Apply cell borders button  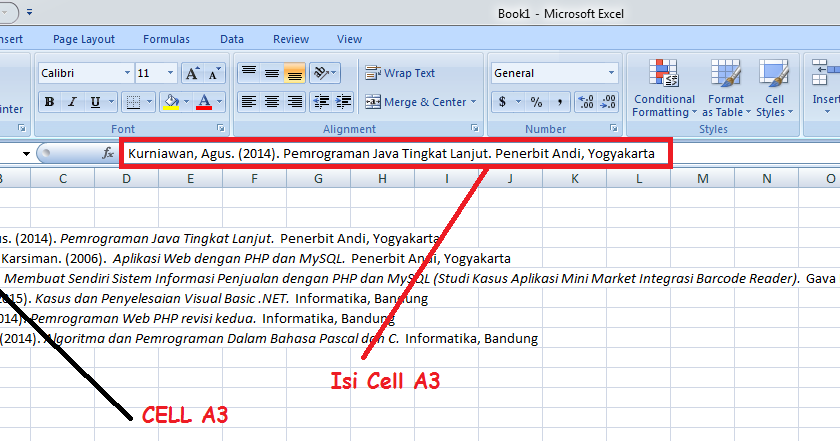tap(133, 102)
